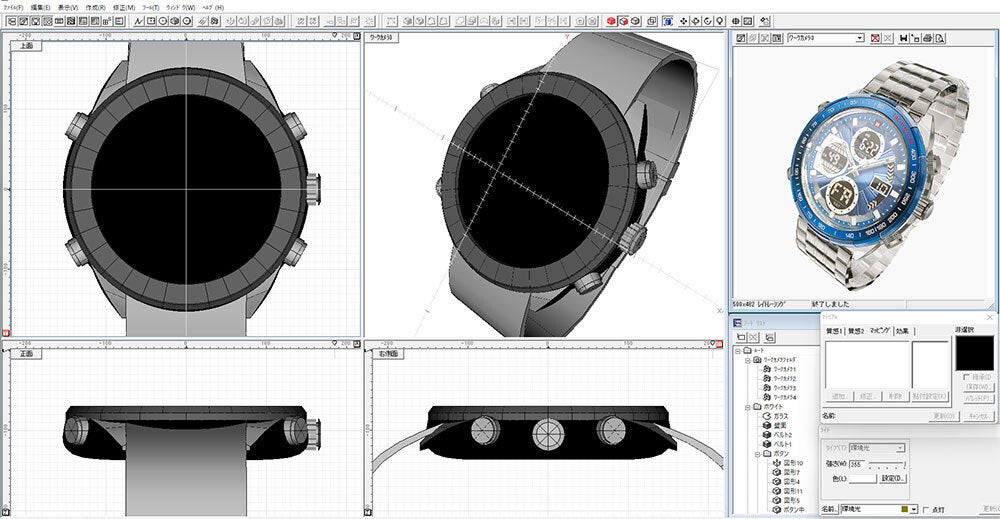
Task: Toggle the 点灯 checkbox
Action: 926,509
